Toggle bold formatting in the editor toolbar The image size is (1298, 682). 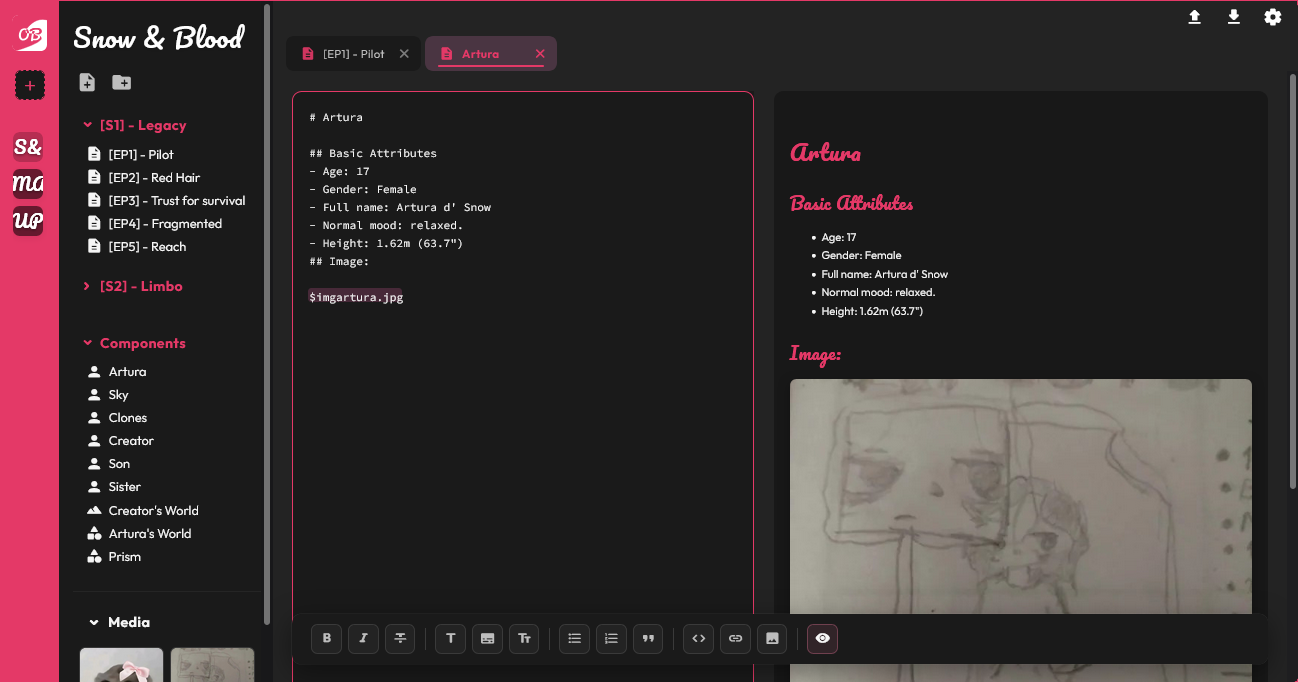(326, 638)
